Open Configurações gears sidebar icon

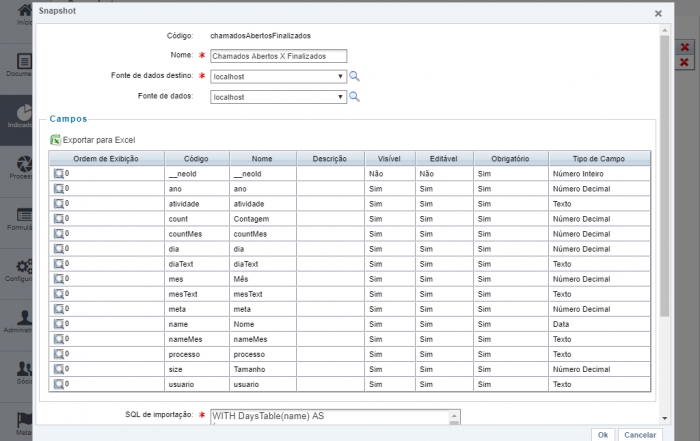point(24,266)
